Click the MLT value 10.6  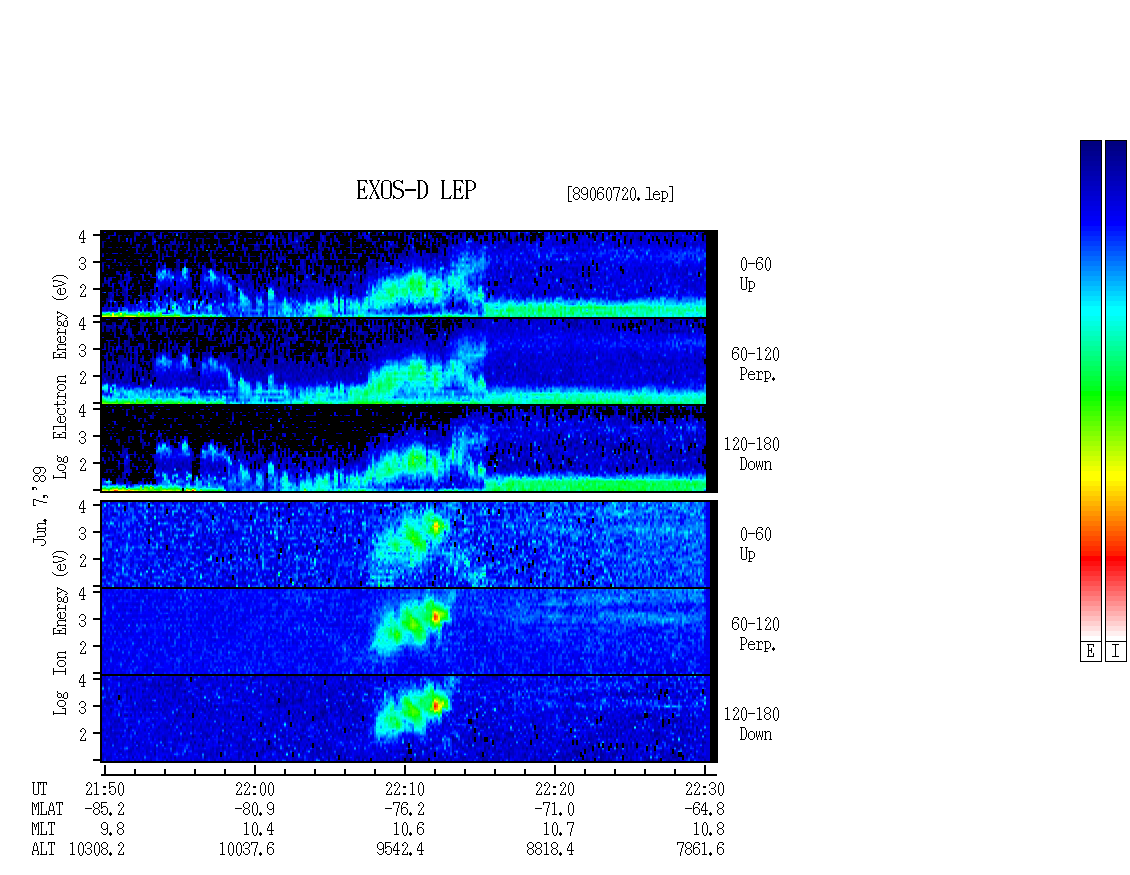point(409,830)
